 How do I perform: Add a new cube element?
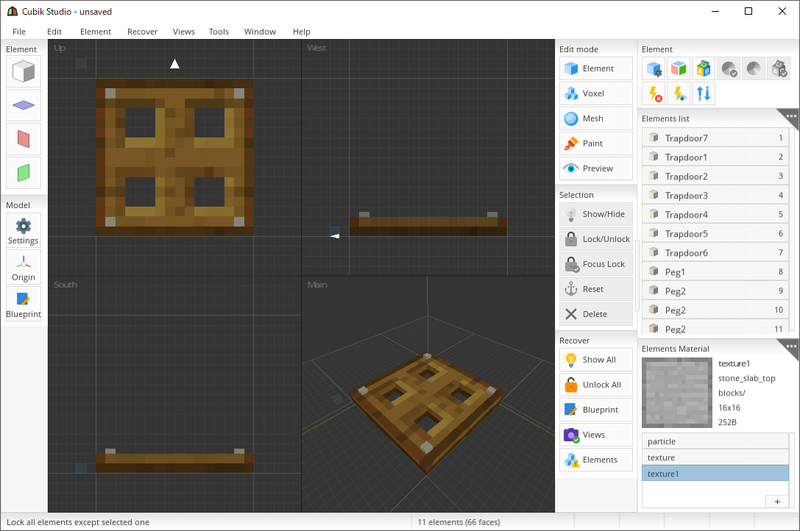pos(23,71)
